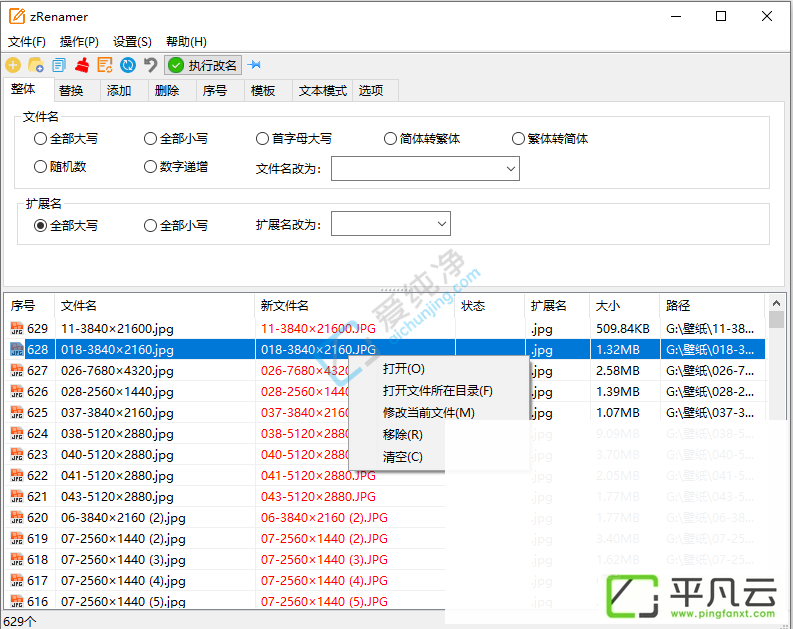Expand the 扩展名改为 dropdown arrow
This screenshot has width=793, height=629.
(x=442, y=223)
